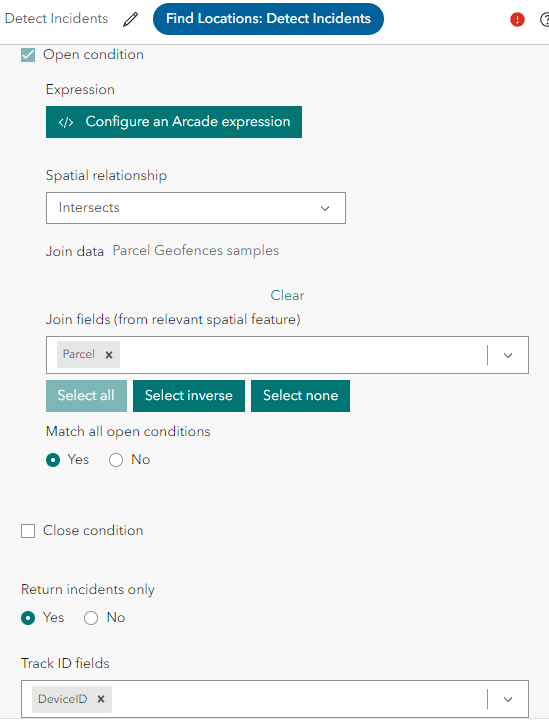This screenshot has width=549, height=723.
Task: Select No for Return incidents only
Action: point(91,618)
